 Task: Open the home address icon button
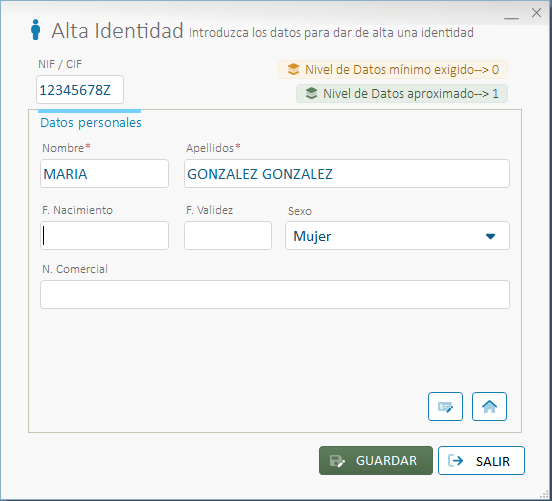(489, 407)
